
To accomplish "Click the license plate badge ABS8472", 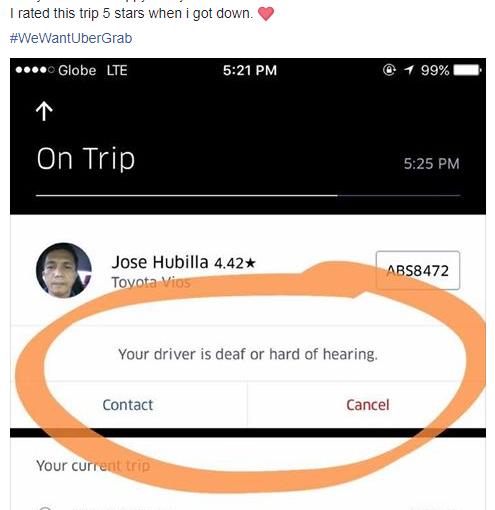I will [x=418, y=270].
